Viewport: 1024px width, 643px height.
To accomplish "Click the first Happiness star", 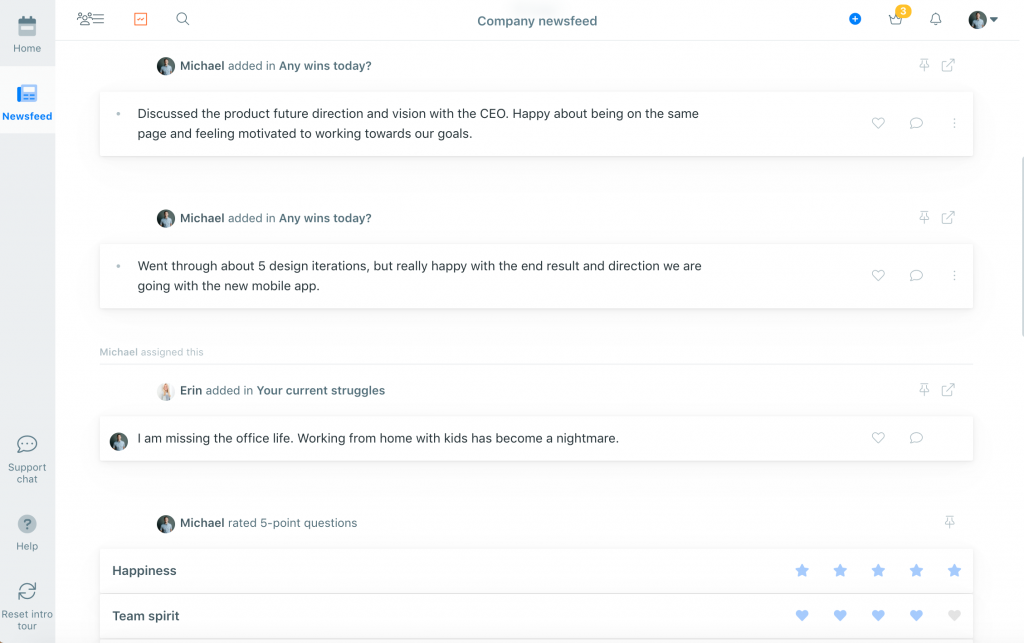I will point(802,571).
